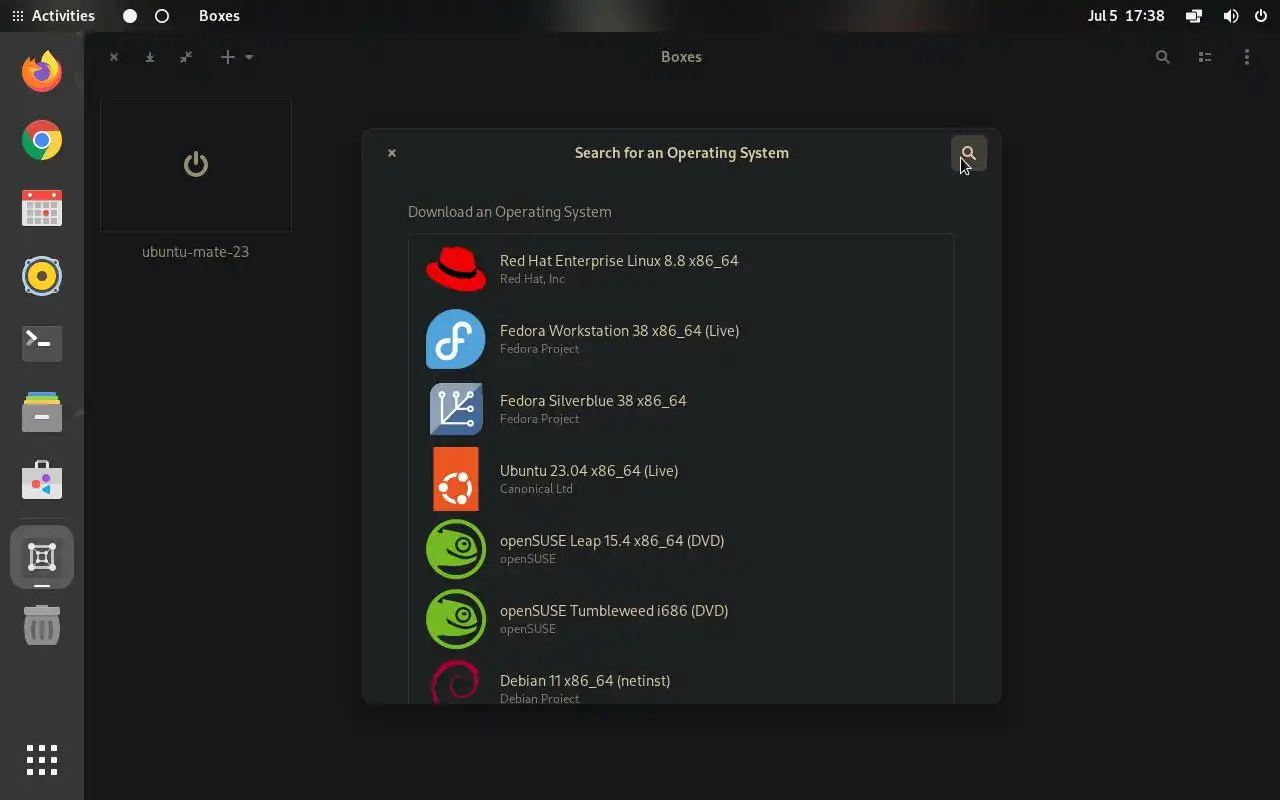1280x800 pixels.
Task: Choose Fedora Silverblue 38 x86_64
Action: 681,409
